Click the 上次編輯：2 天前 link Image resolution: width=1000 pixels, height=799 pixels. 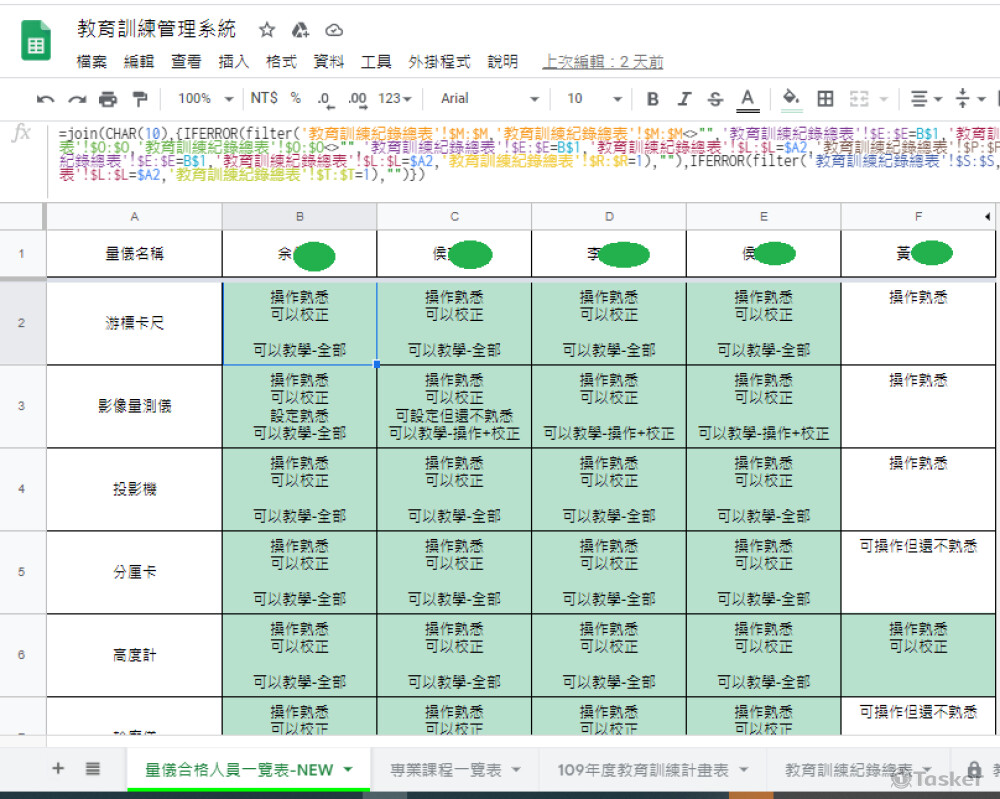tap(603, 61)
